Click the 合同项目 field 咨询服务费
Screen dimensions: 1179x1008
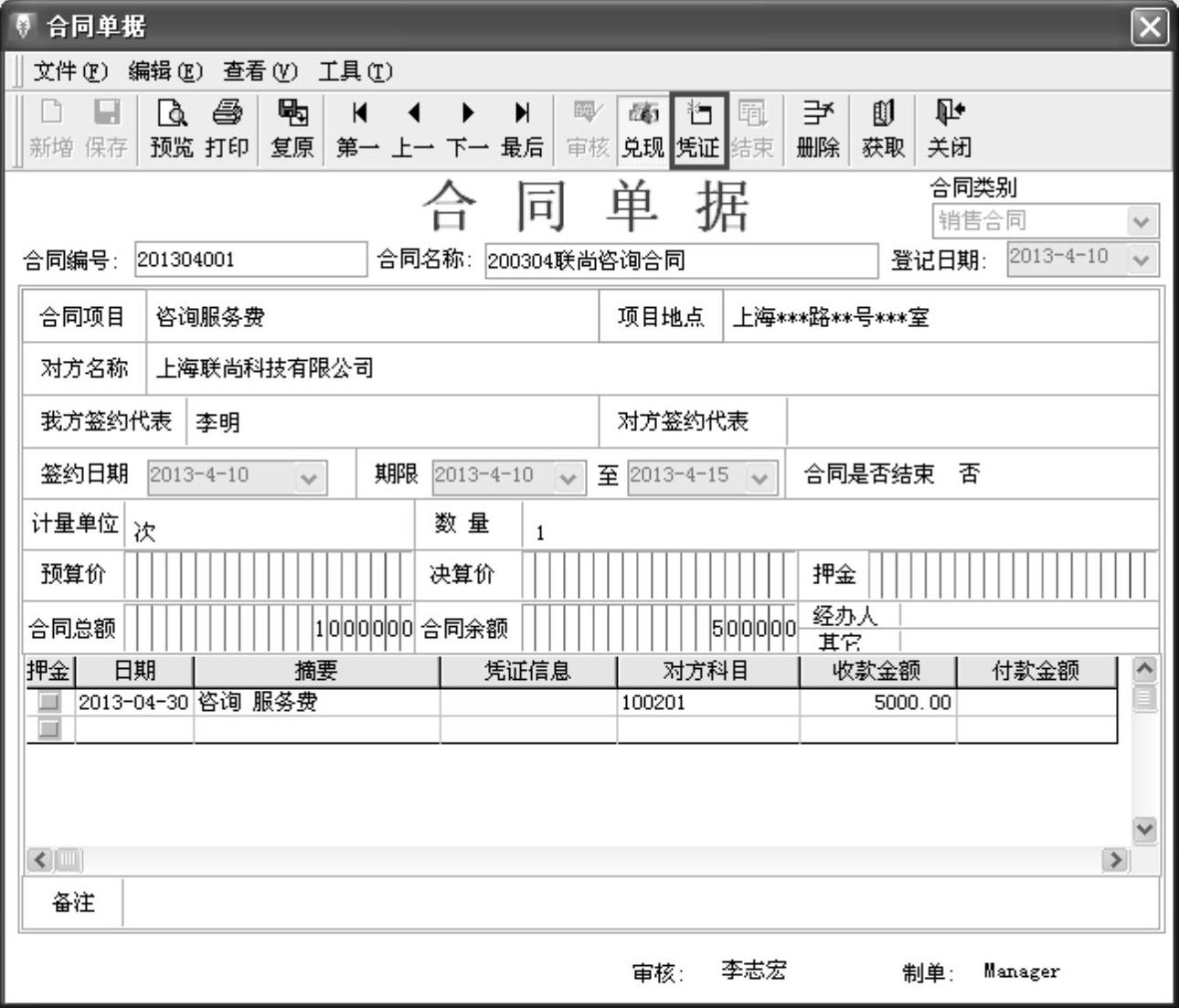pyautogui.click(x=372, y=317)
